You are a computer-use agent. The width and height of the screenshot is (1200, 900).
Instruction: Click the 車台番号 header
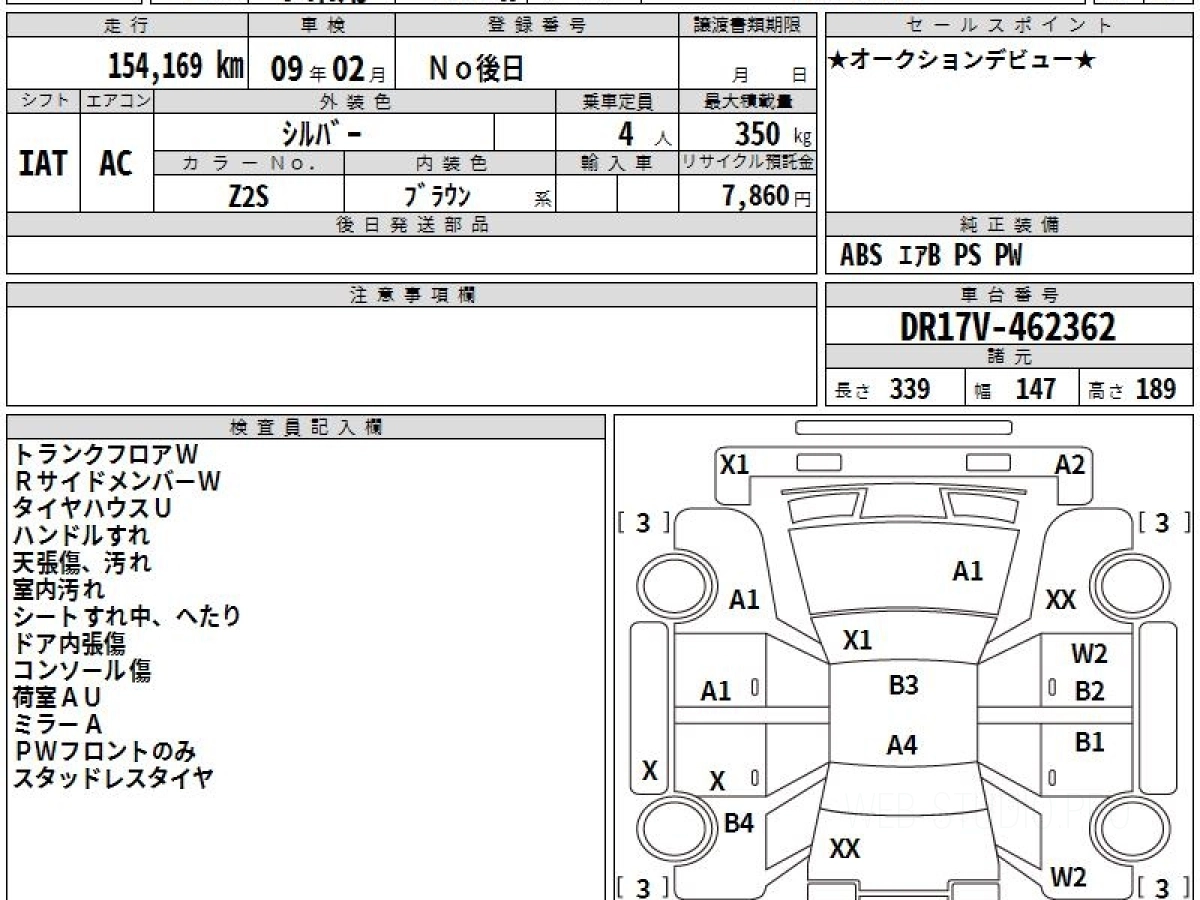[1009, 295]
